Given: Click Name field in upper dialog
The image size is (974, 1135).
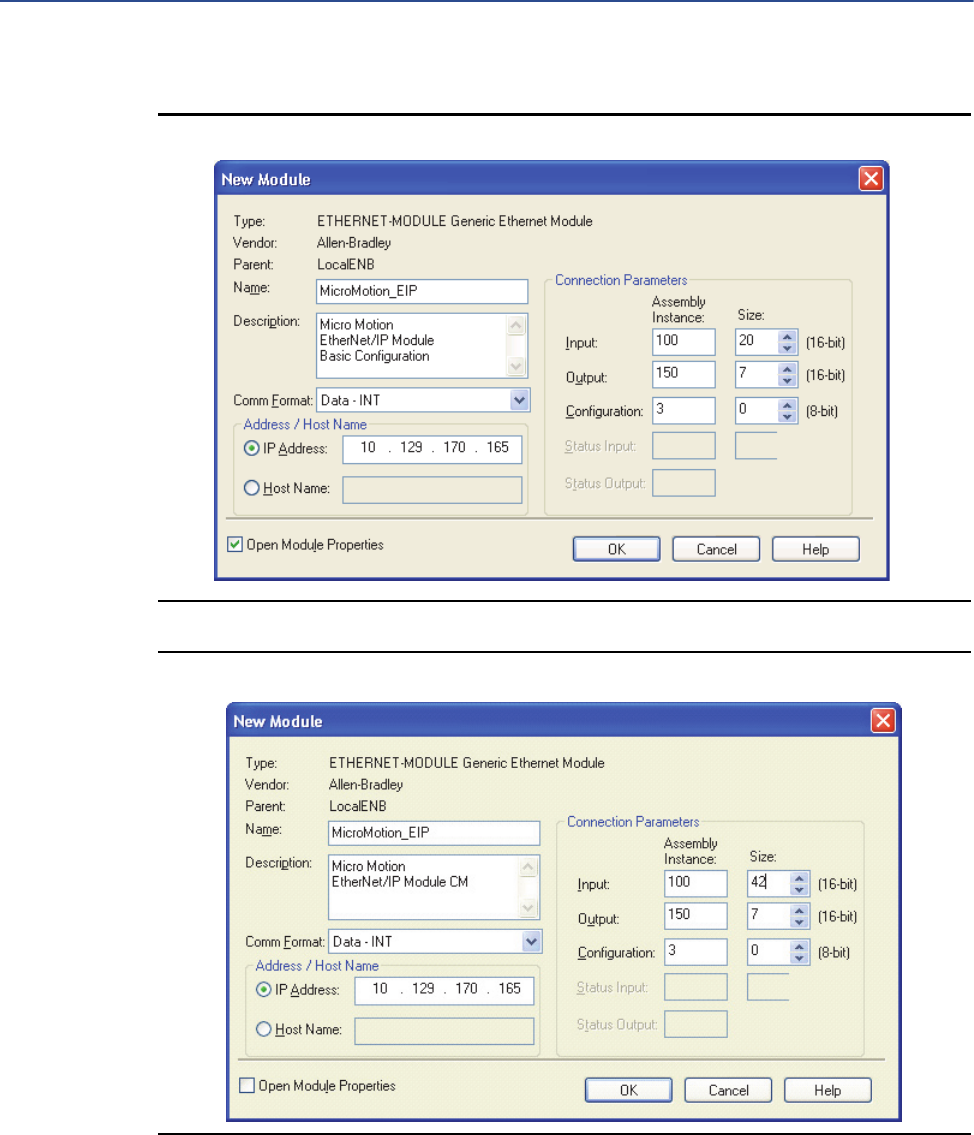Looking at the screenshot, I should pos(422,291).
